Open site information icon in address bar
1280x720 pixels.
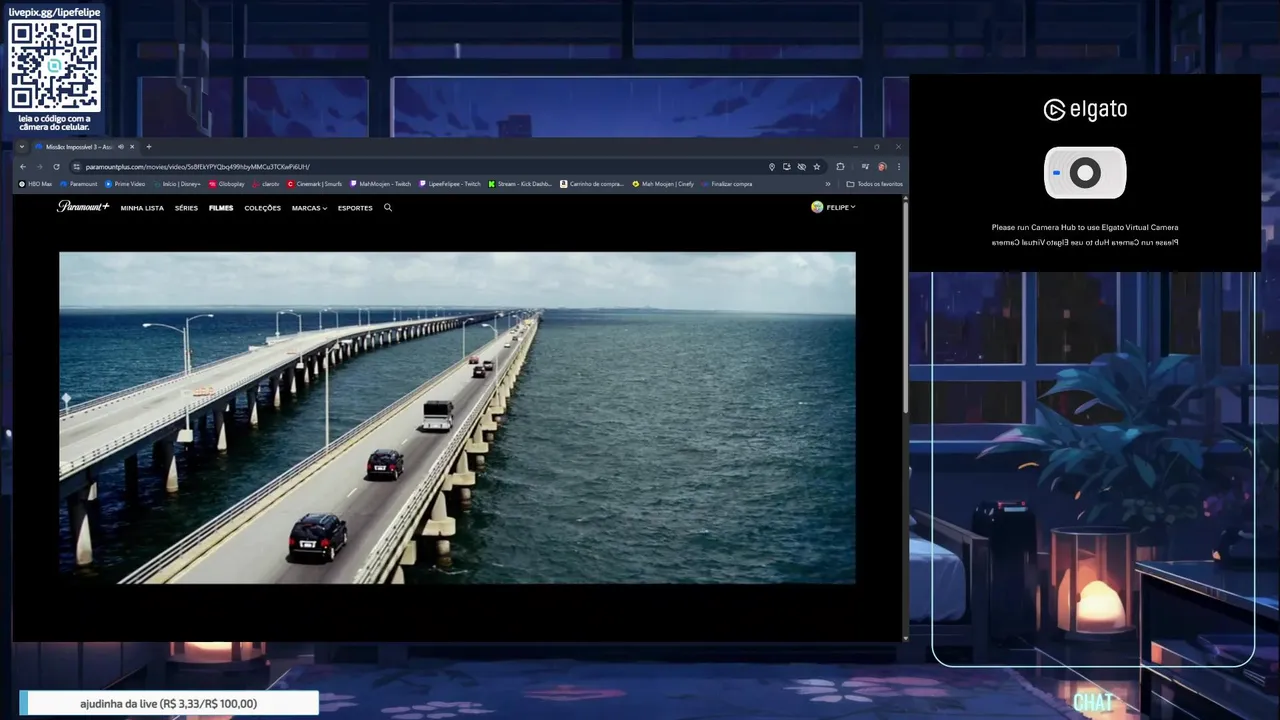coord(76,167)
